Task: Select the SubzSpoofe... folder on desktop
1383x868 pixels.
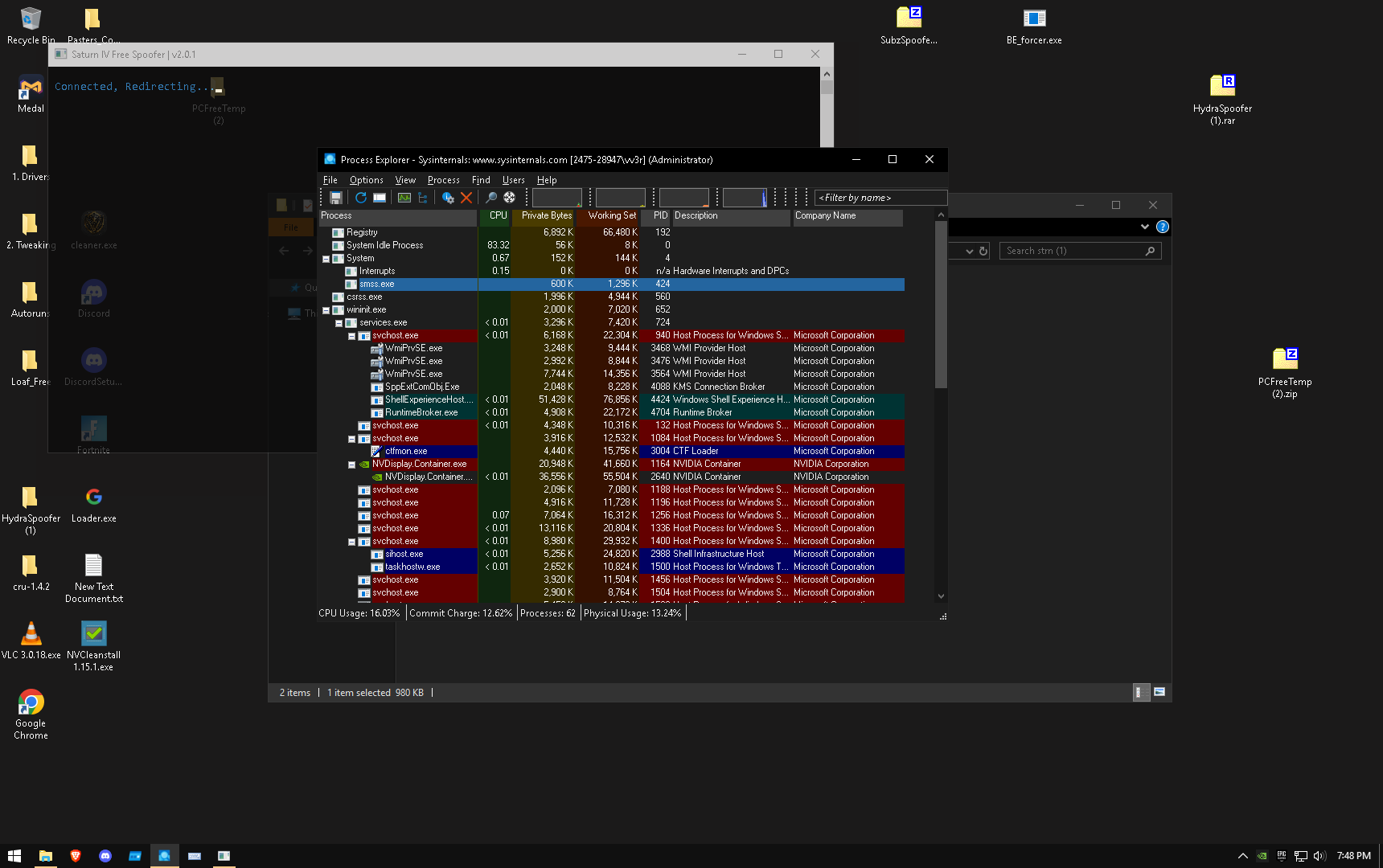Action: point(909,26)
